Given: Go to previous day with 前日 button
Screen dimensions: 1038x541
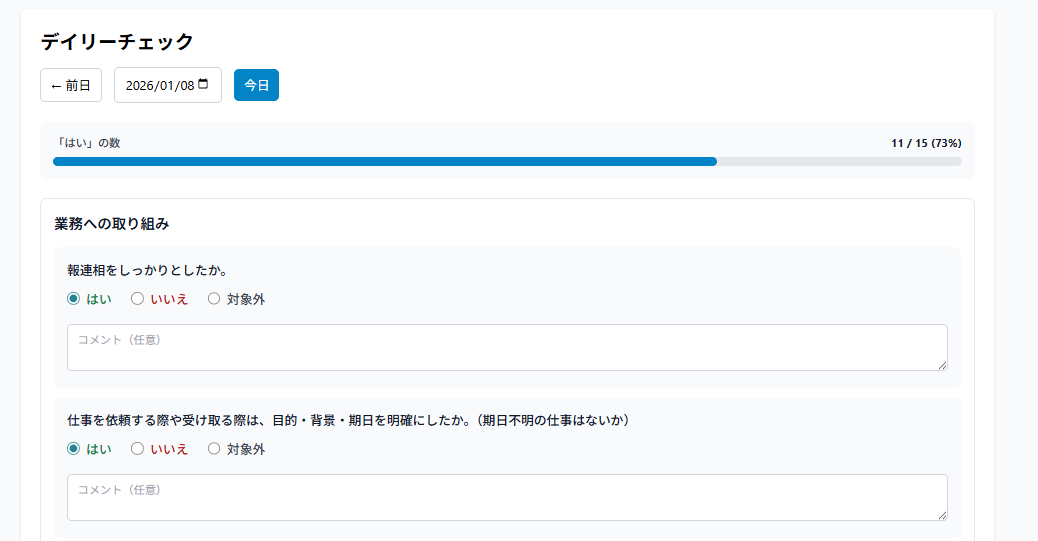Looking at the screenshot, I should coord(71,85).
